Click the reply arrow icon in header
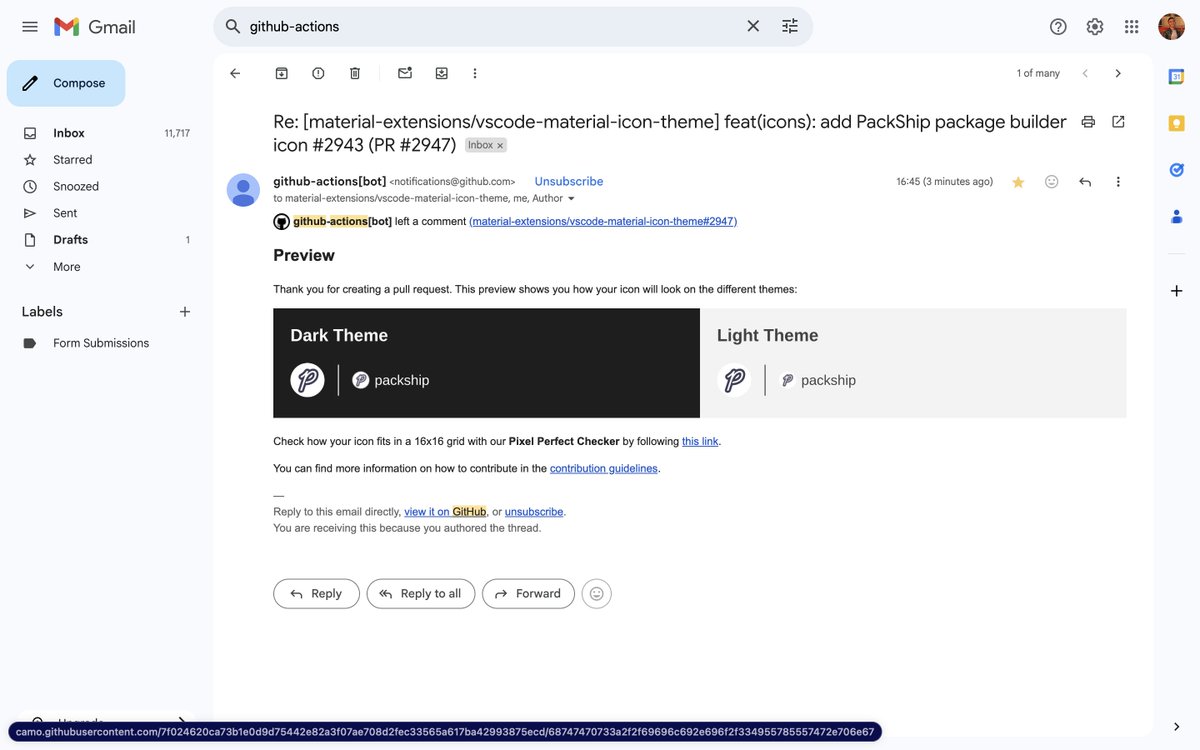Image resolution: width=1200 pixels, height=750 pixels. pos(1085,182)
